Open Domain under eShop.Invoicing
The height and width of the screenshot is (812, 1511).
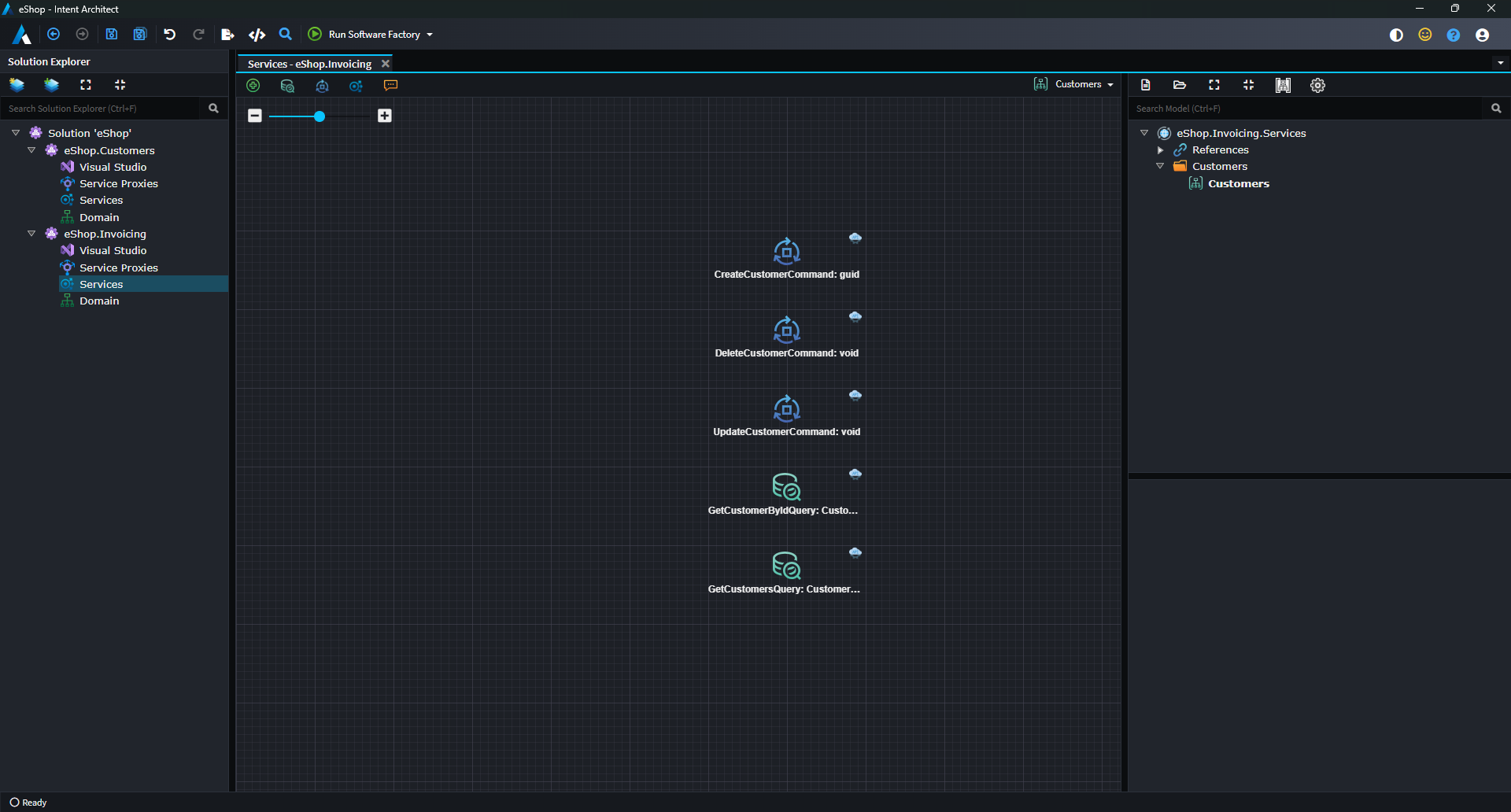pos(99,301)
